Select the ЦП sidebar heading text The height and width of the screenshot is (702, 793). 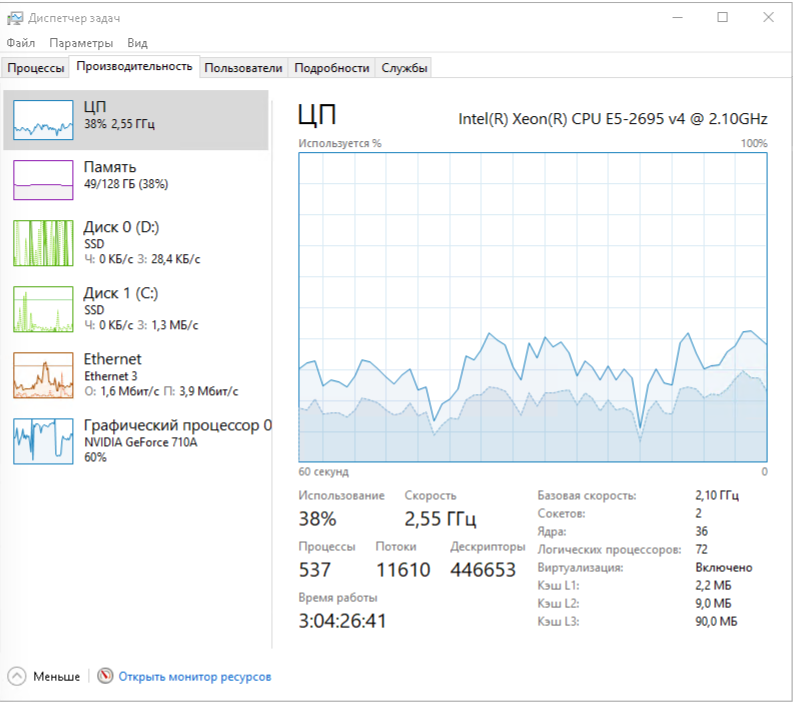pos(95,107)
